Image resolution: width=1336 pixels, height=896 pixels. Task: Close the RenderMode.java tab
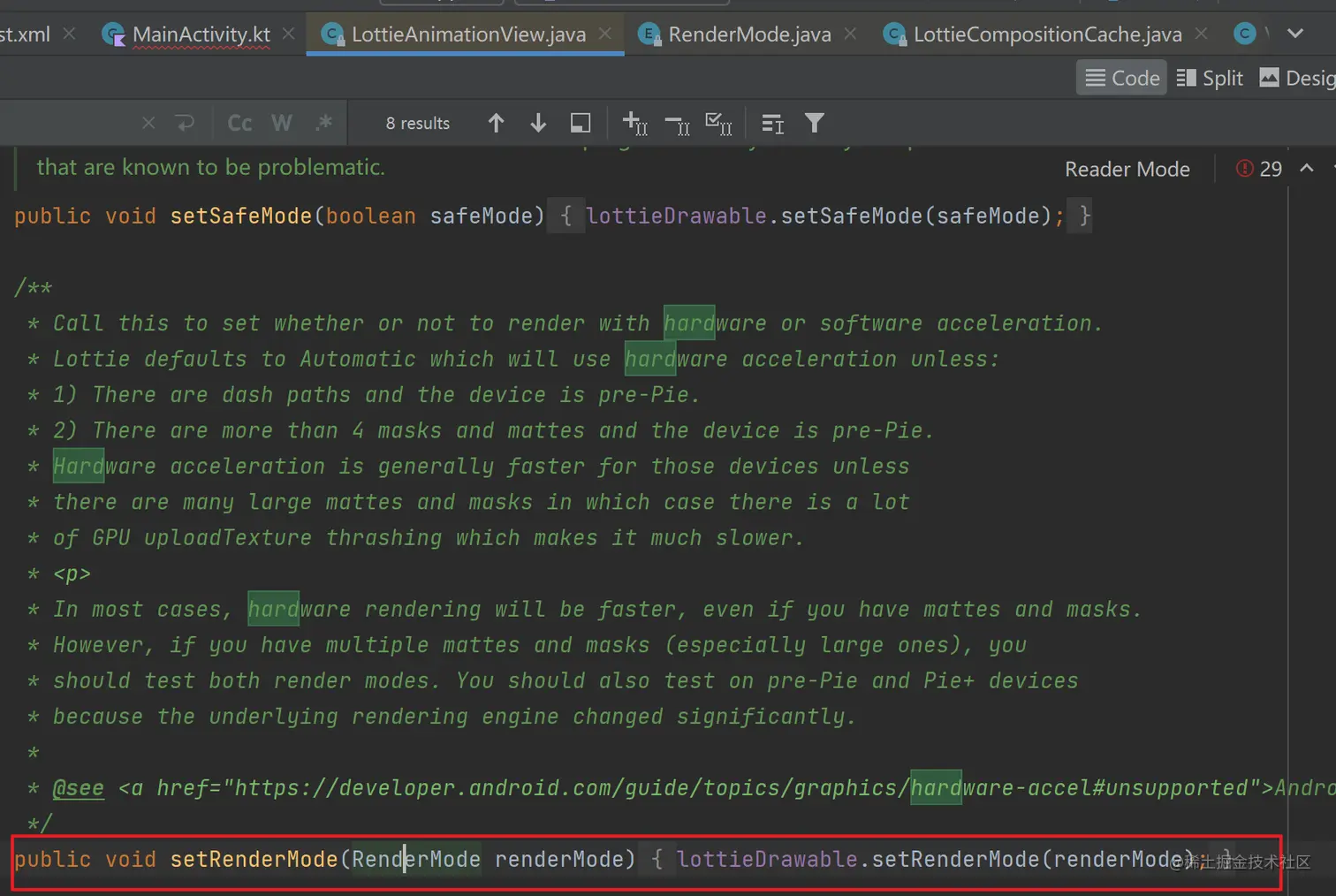[850, 34]
